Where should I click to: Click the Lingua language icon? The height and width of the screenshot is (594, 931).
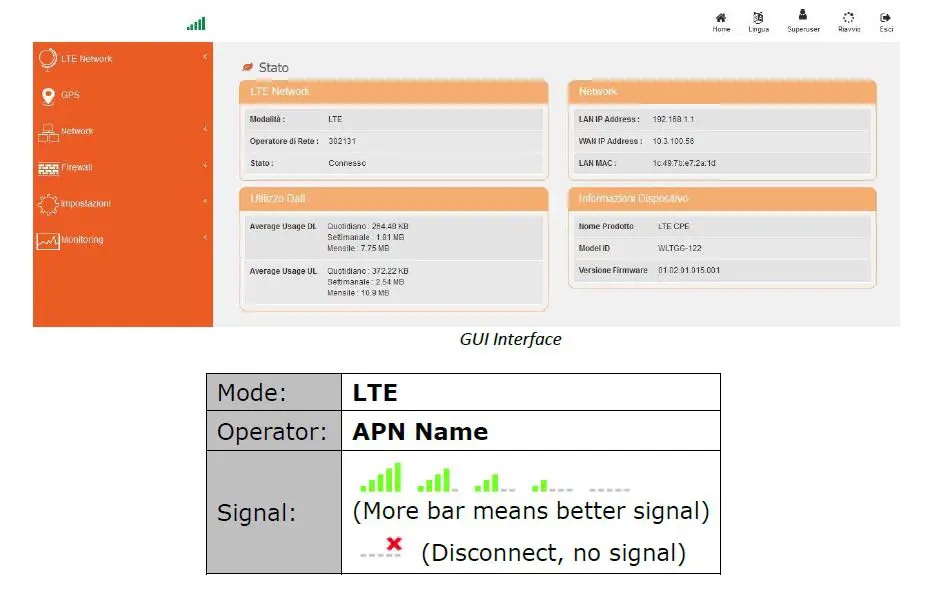(758, 17)
